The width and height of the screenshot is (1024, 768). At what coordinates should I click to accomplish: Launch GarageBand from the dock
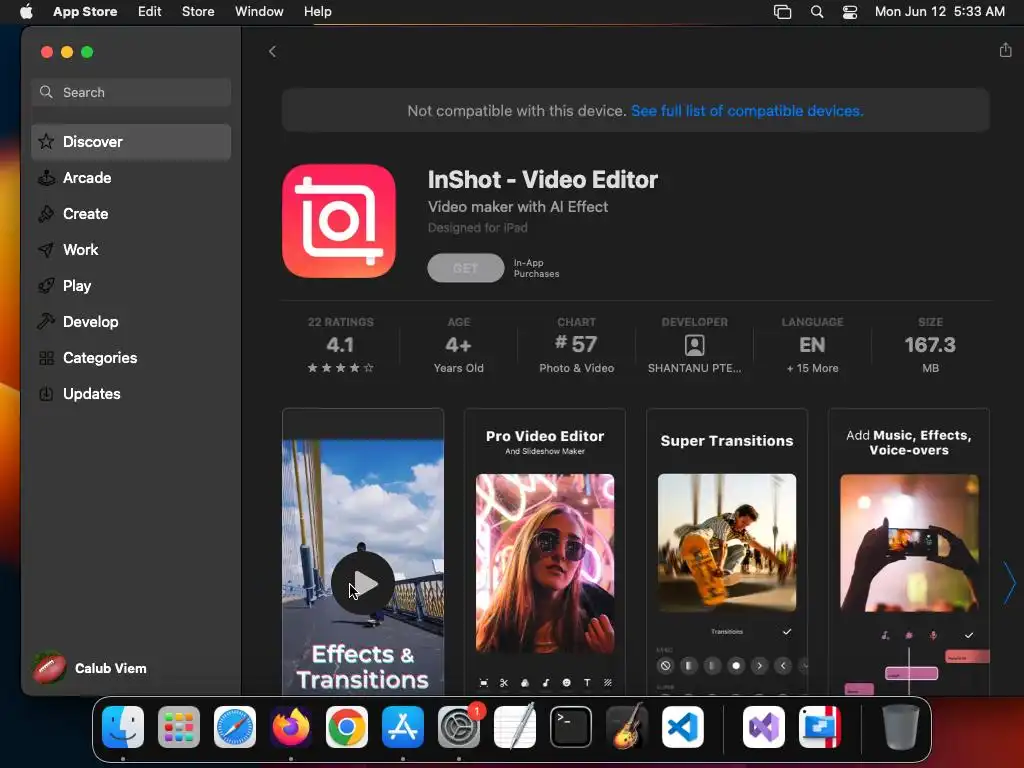(x=627, y=727)
